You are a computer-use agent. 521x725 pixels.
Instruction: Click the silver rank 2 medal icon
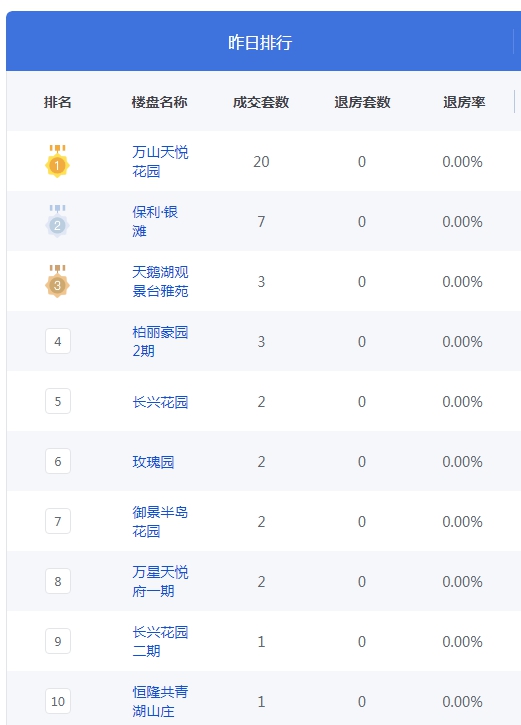tap(57, 221)
